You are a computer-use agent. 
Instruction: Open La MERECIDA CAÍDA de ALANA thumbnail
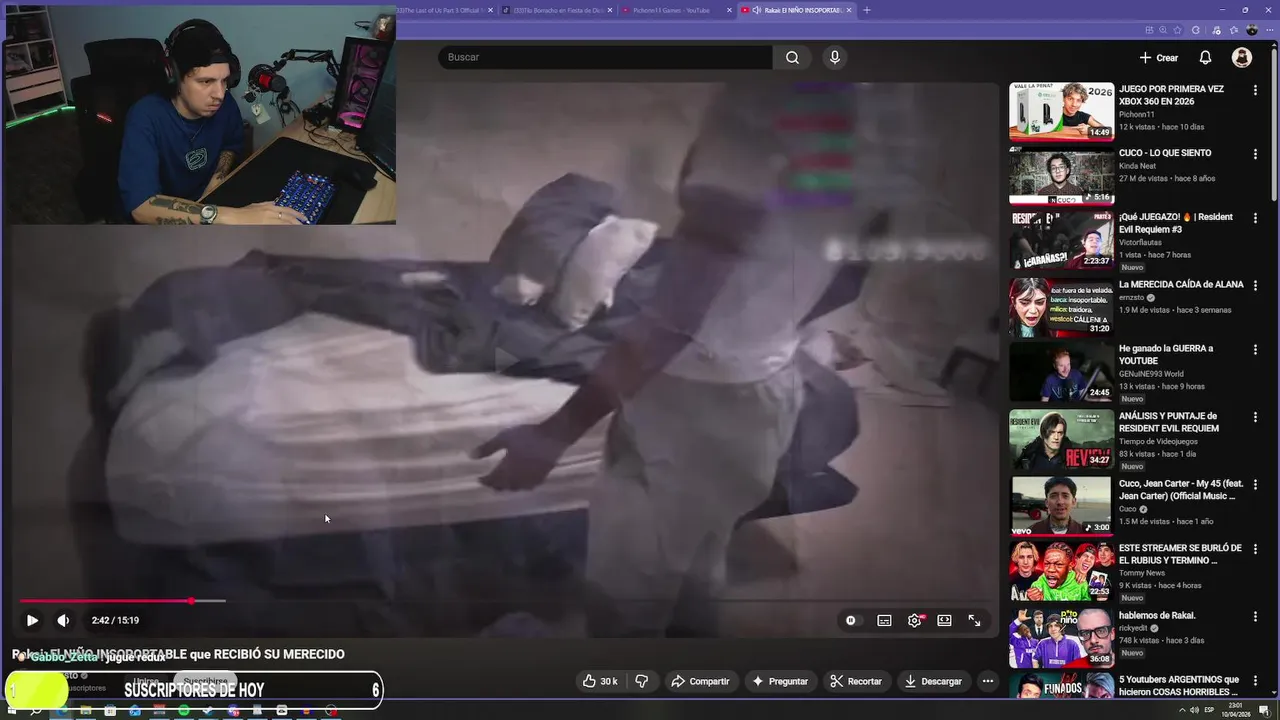(x=1061, y=307)
